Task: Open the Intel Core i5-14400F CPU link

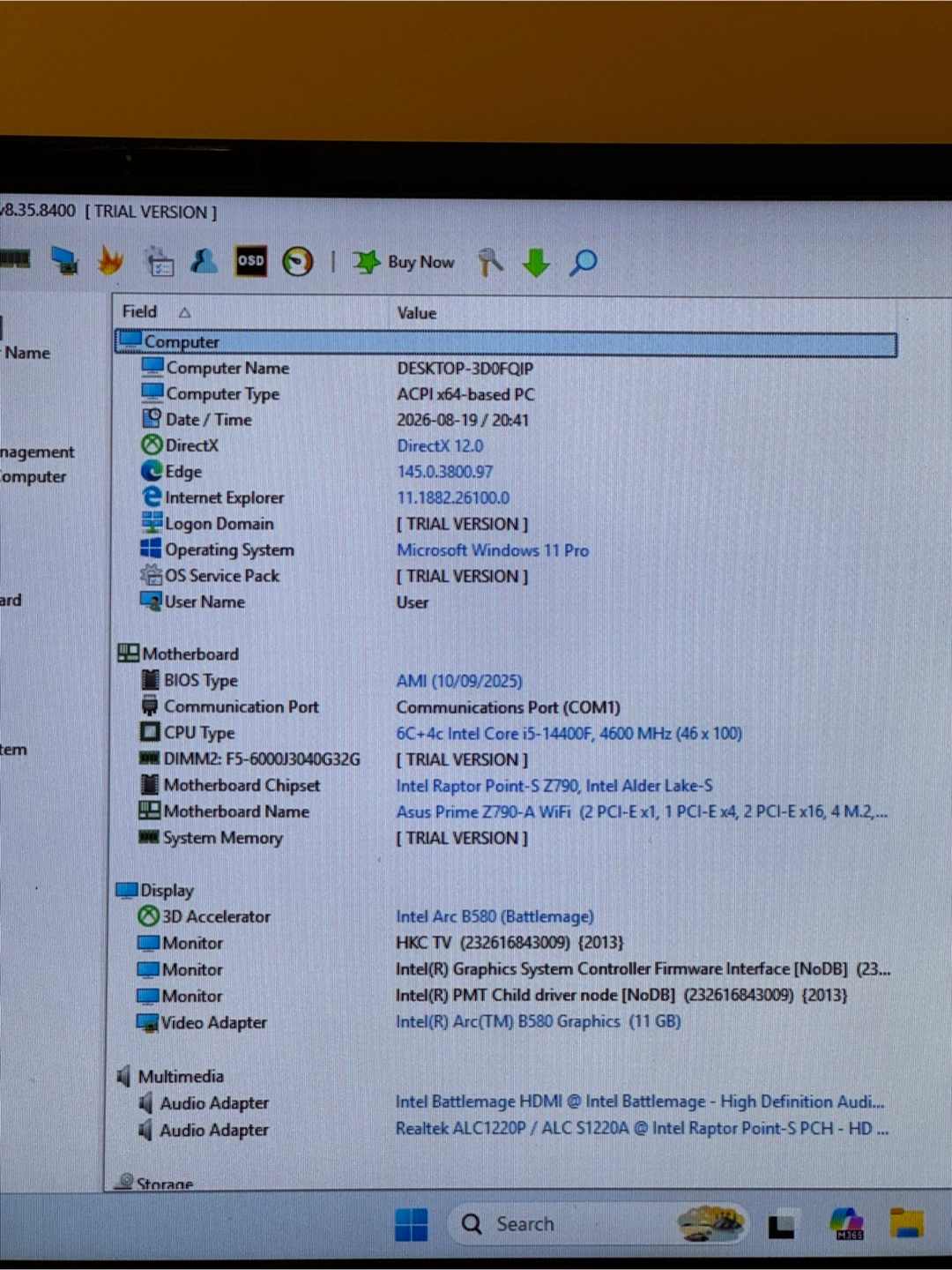Action: [569, 734]
